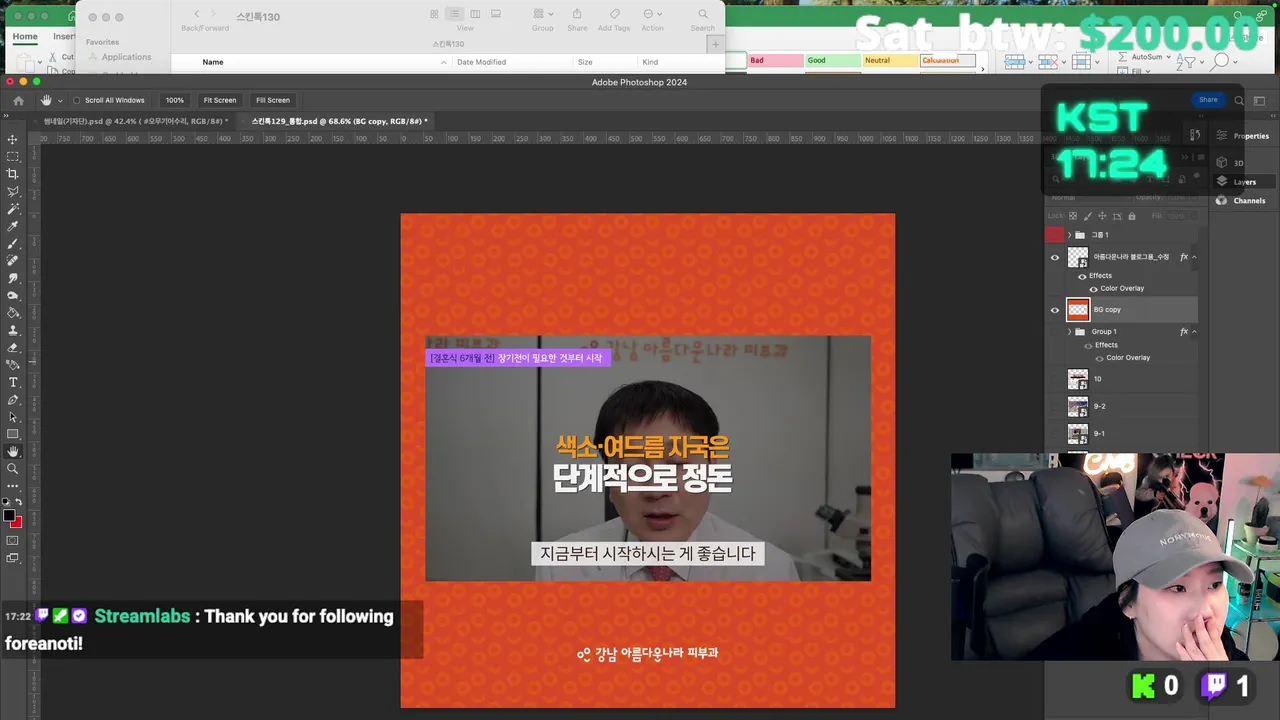Click Excel Home ribbon tab

25,37
